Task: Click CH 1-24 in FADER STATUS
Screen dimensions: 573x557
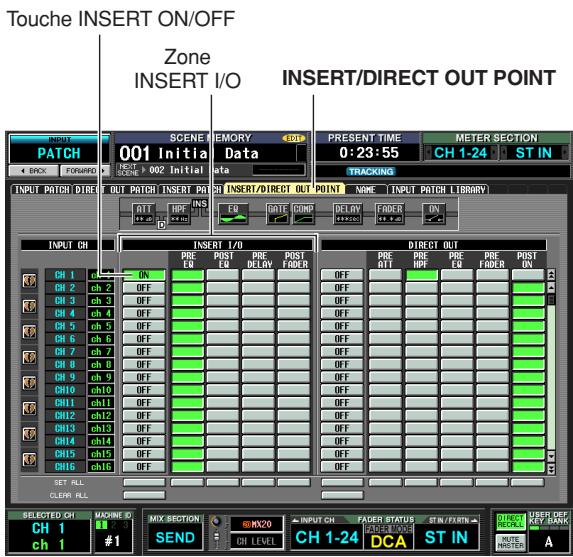Action: pyautogui.click(x=327, y=537)
